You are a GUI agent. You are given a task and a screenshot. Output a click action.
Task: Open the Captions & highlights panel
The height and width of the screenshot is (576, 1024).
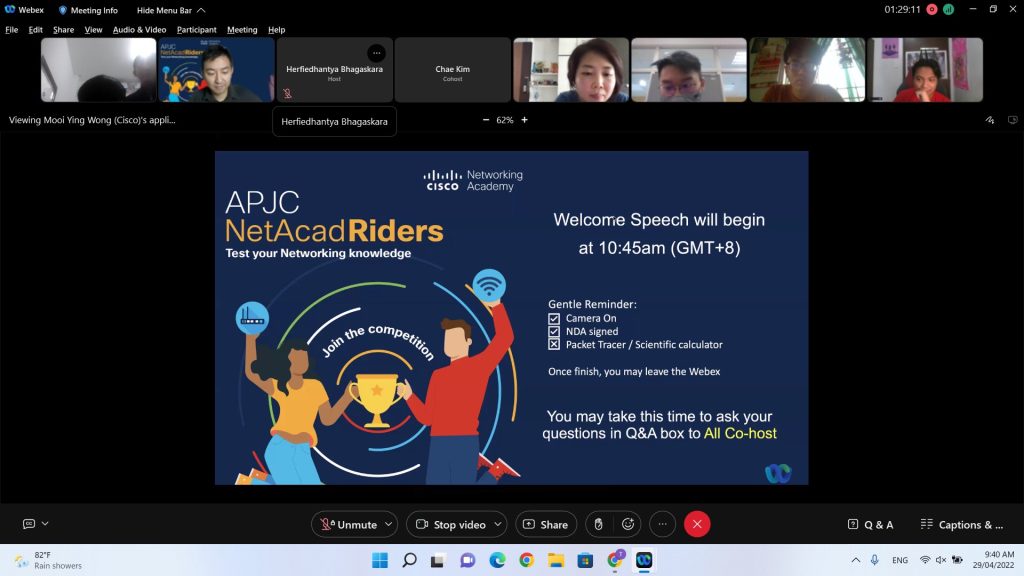961,524
